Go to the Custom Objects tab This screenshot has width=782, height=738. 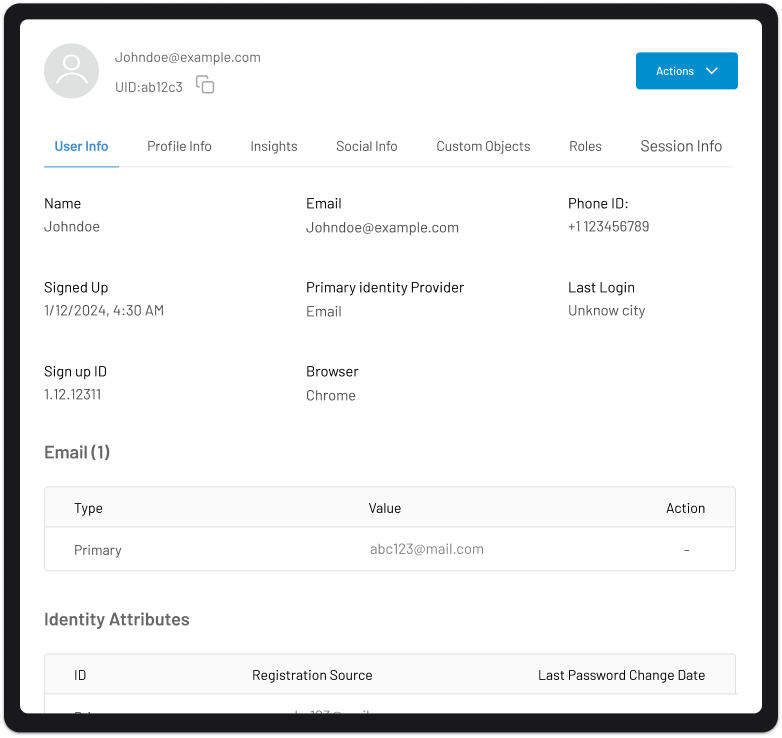click(x=483, y=146)
